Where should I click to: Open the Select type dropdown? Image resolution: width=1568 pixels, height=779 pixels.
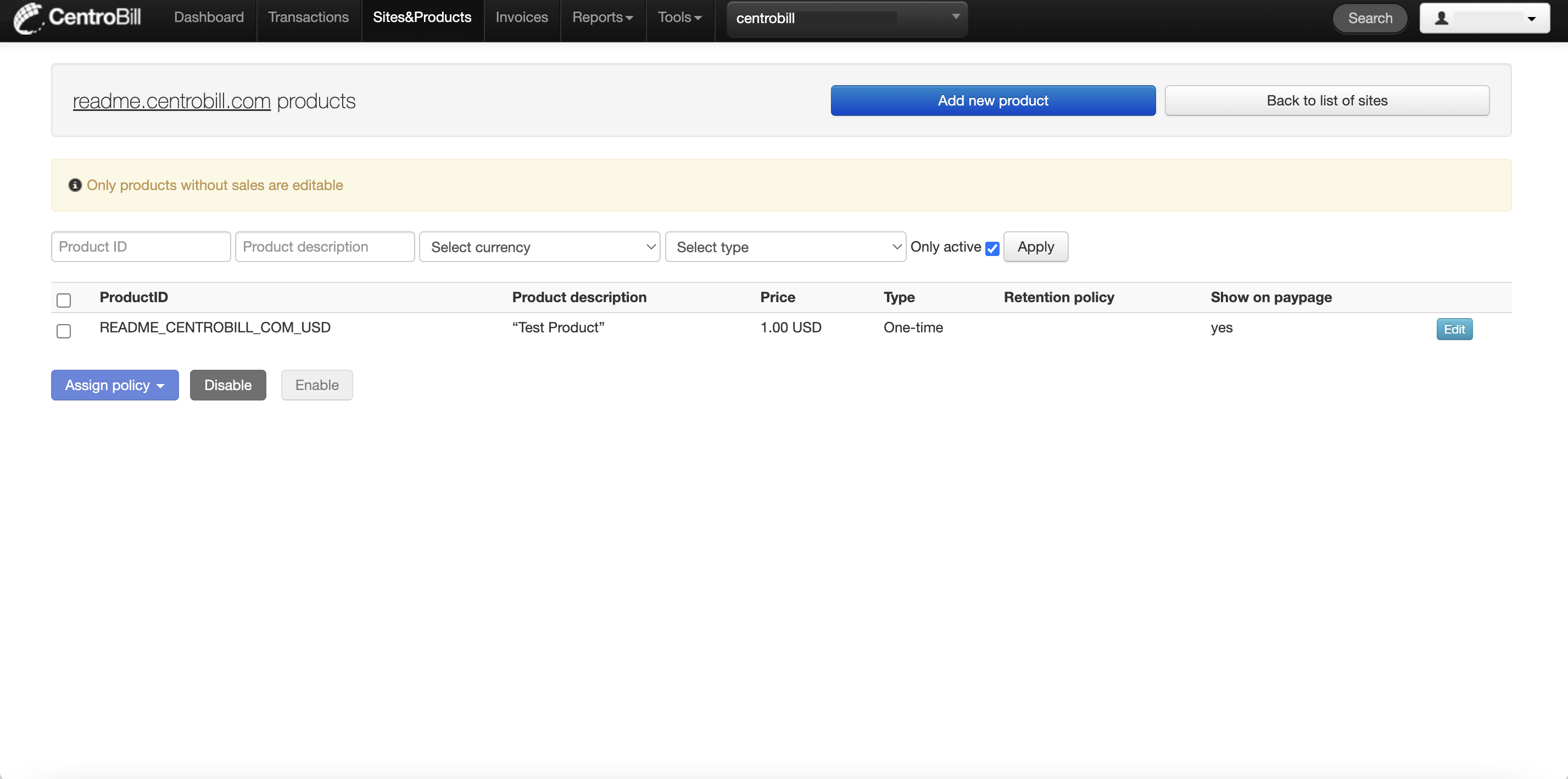click(x=785, y=247)
